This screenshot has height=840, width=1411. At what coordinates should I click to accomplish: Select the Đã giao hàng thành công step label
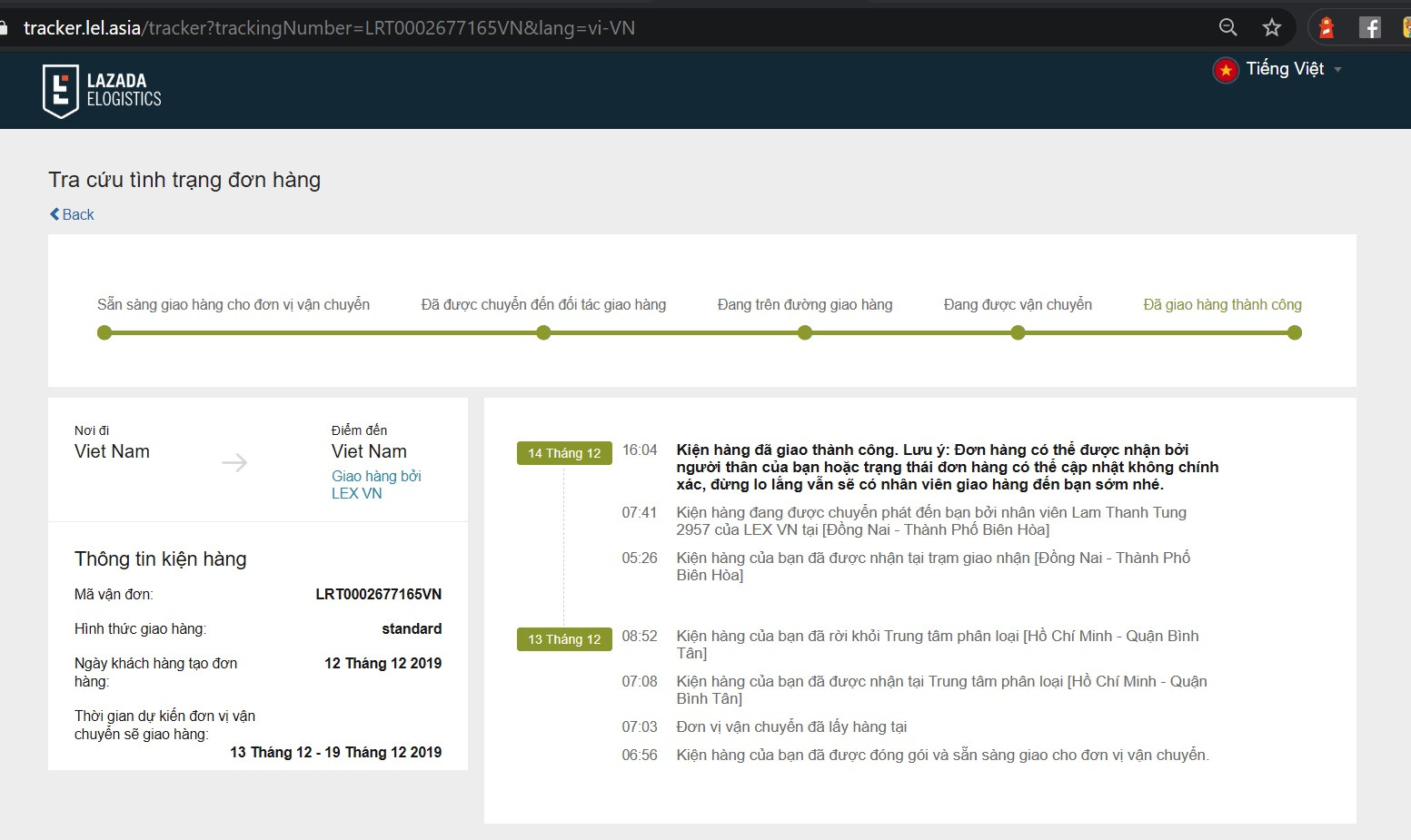(x=1222, y=304)
